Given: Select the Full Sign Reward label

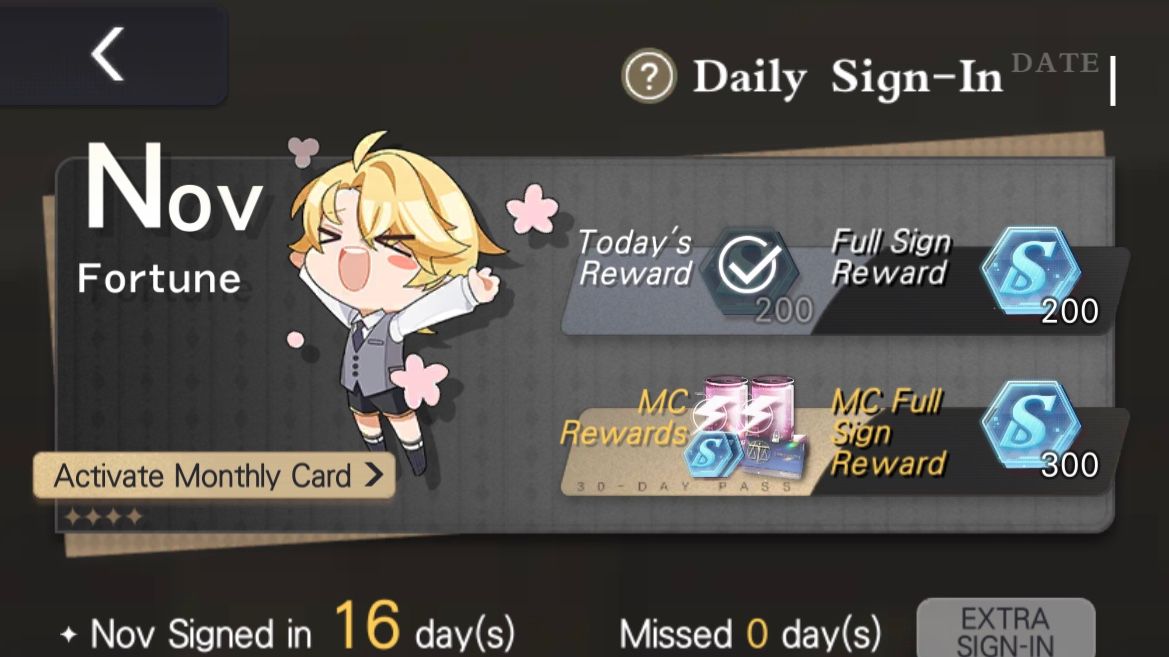Looking at the screenshot, I should (891, 257).
